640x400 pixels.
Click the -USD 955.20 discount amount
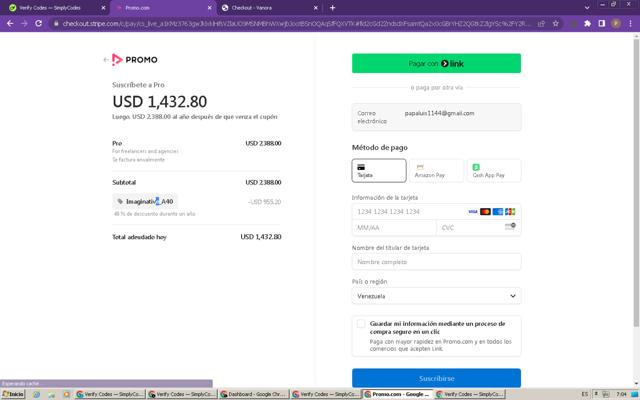point(264,202)
